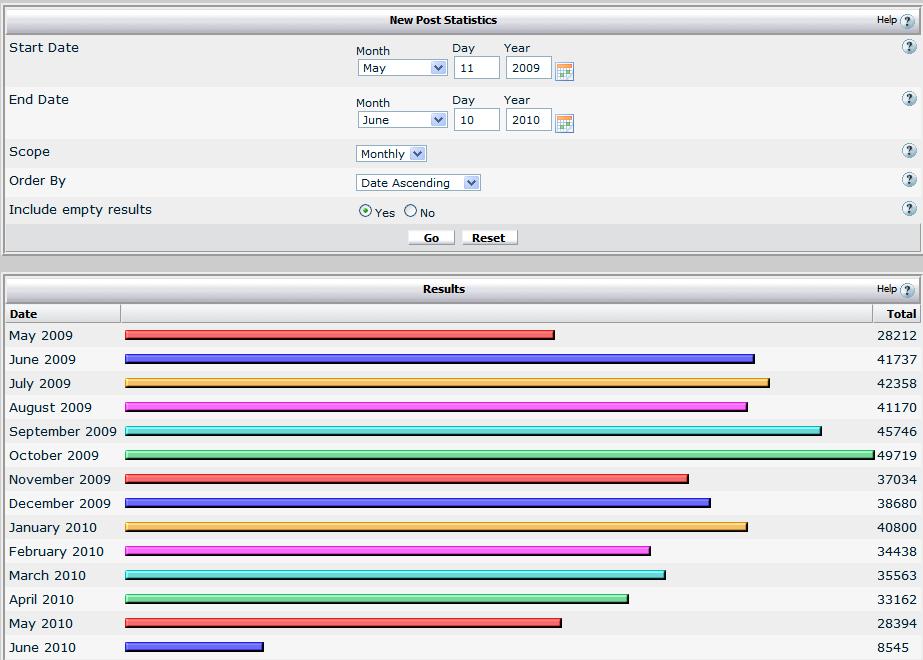Click the End Date year field
This screenshot has height=660, width=923.
tap(528, 120)
